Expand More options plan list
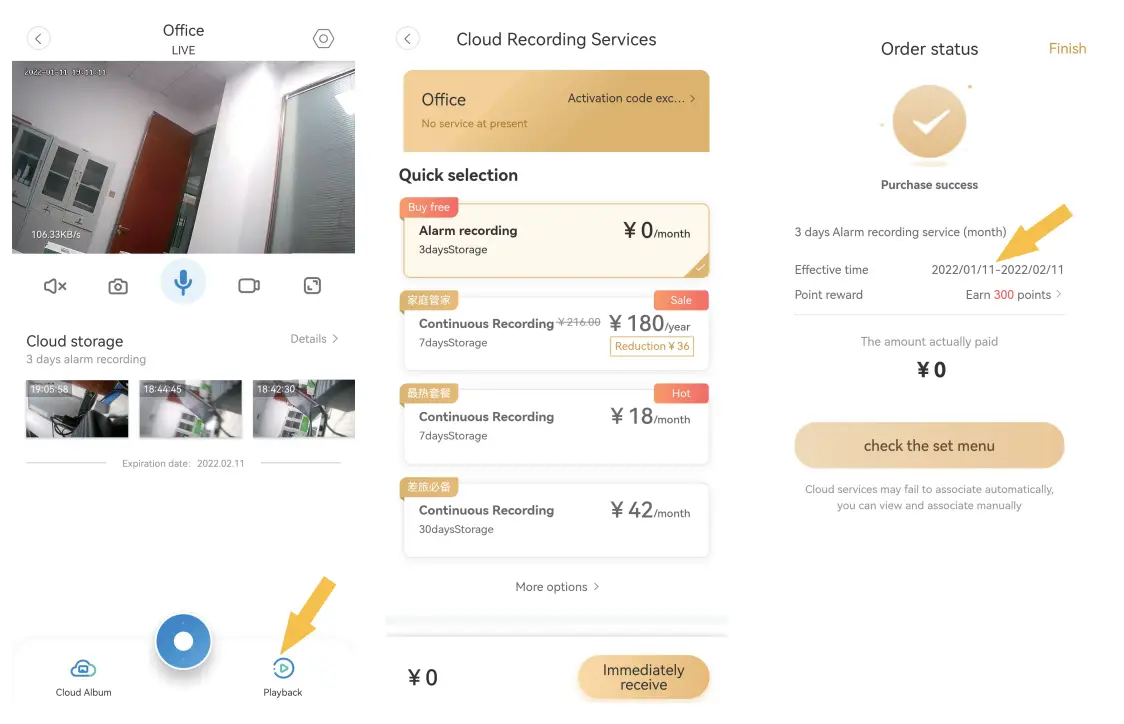 coord(557,587)
